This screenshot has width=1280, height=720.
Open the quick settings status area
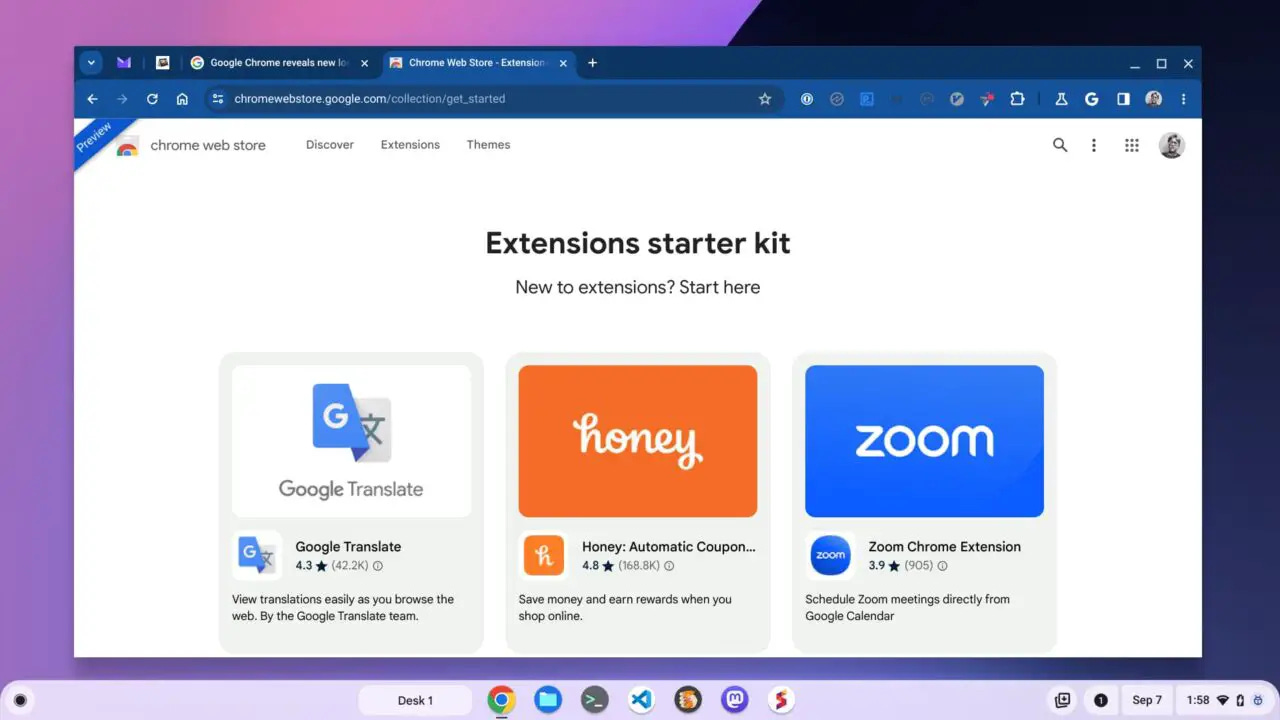[x=1226, y=700]
